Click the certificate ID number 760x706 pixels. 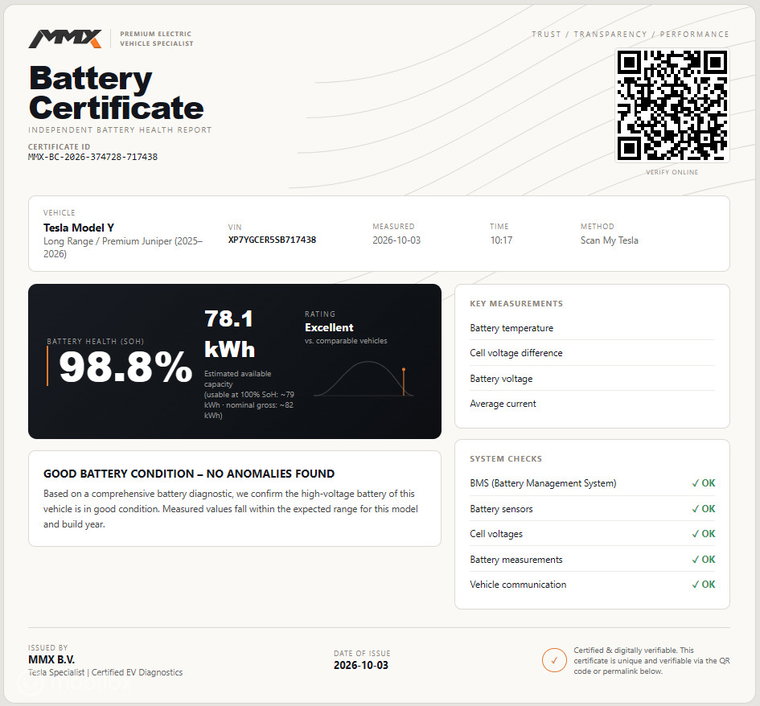[93, 157]
